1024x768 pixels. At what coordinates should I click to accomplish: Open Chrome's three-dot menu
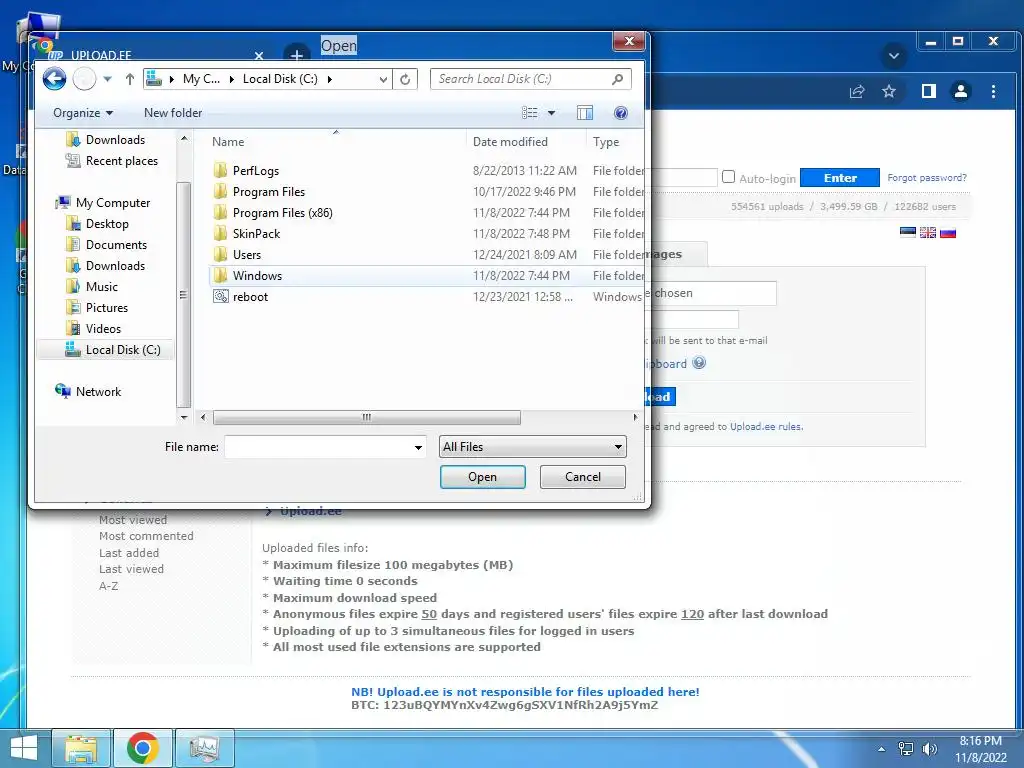pos(993,91)
